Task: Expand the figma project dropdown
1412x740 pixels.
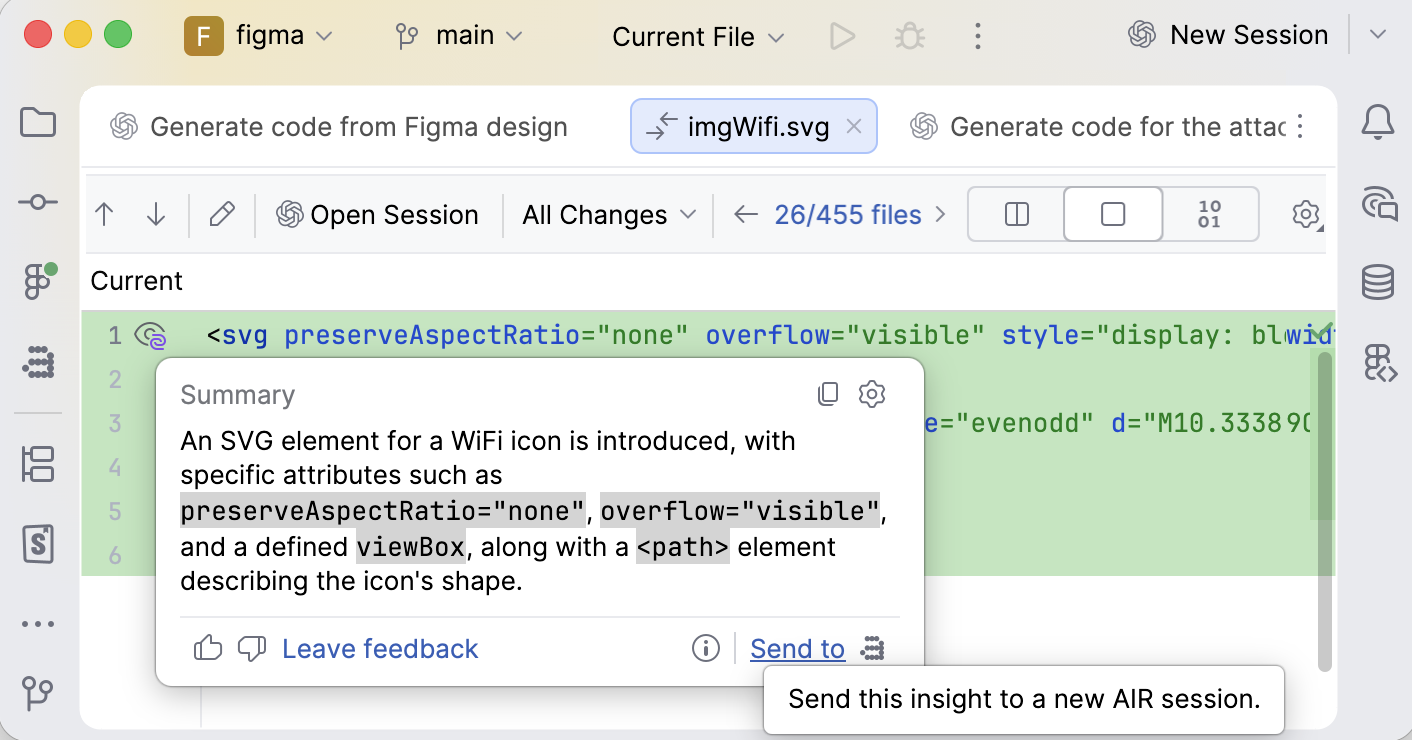Action: [x=258, y=36]
